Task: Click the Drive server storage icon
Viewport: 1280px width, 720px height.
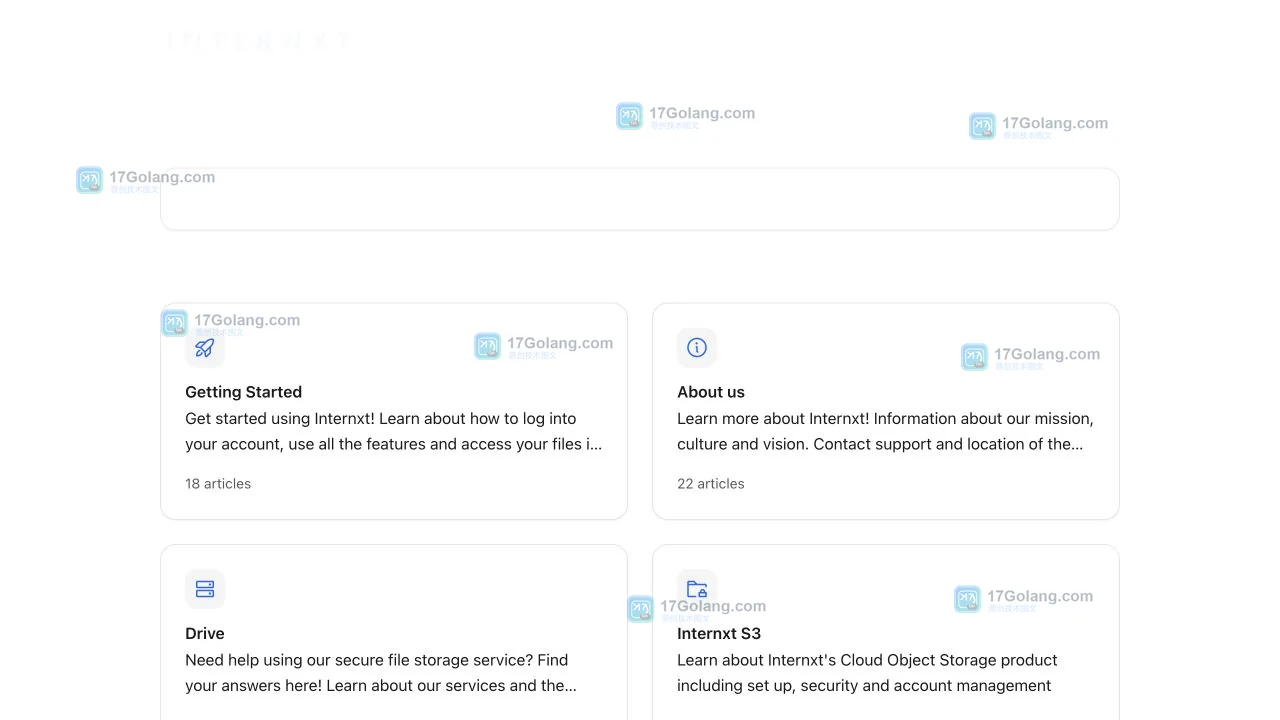Action: pyautogui.click(x=205, y=589)
